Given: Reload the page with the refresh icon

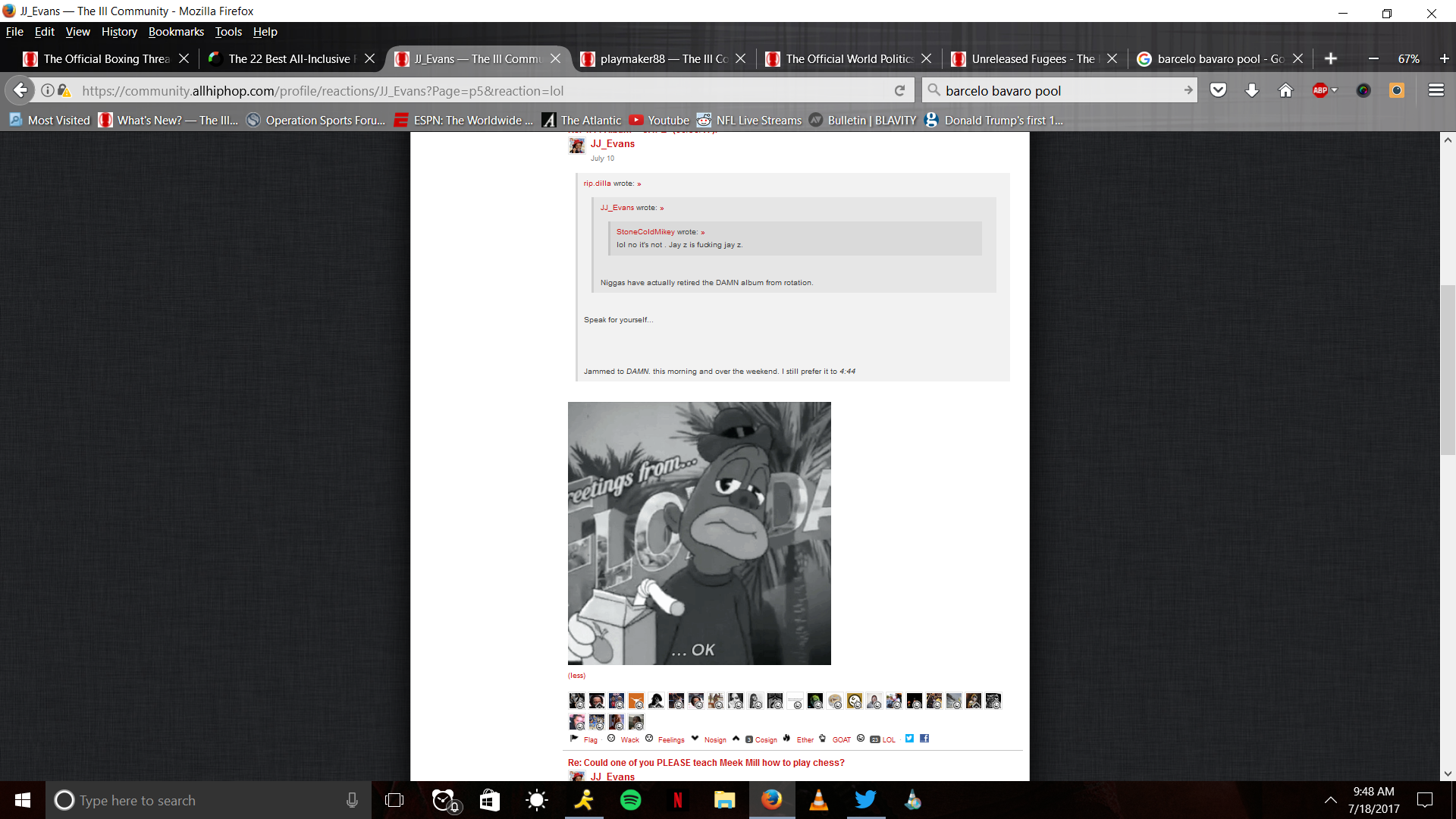Looking at the screenshot, I should [x=899, y=90].
